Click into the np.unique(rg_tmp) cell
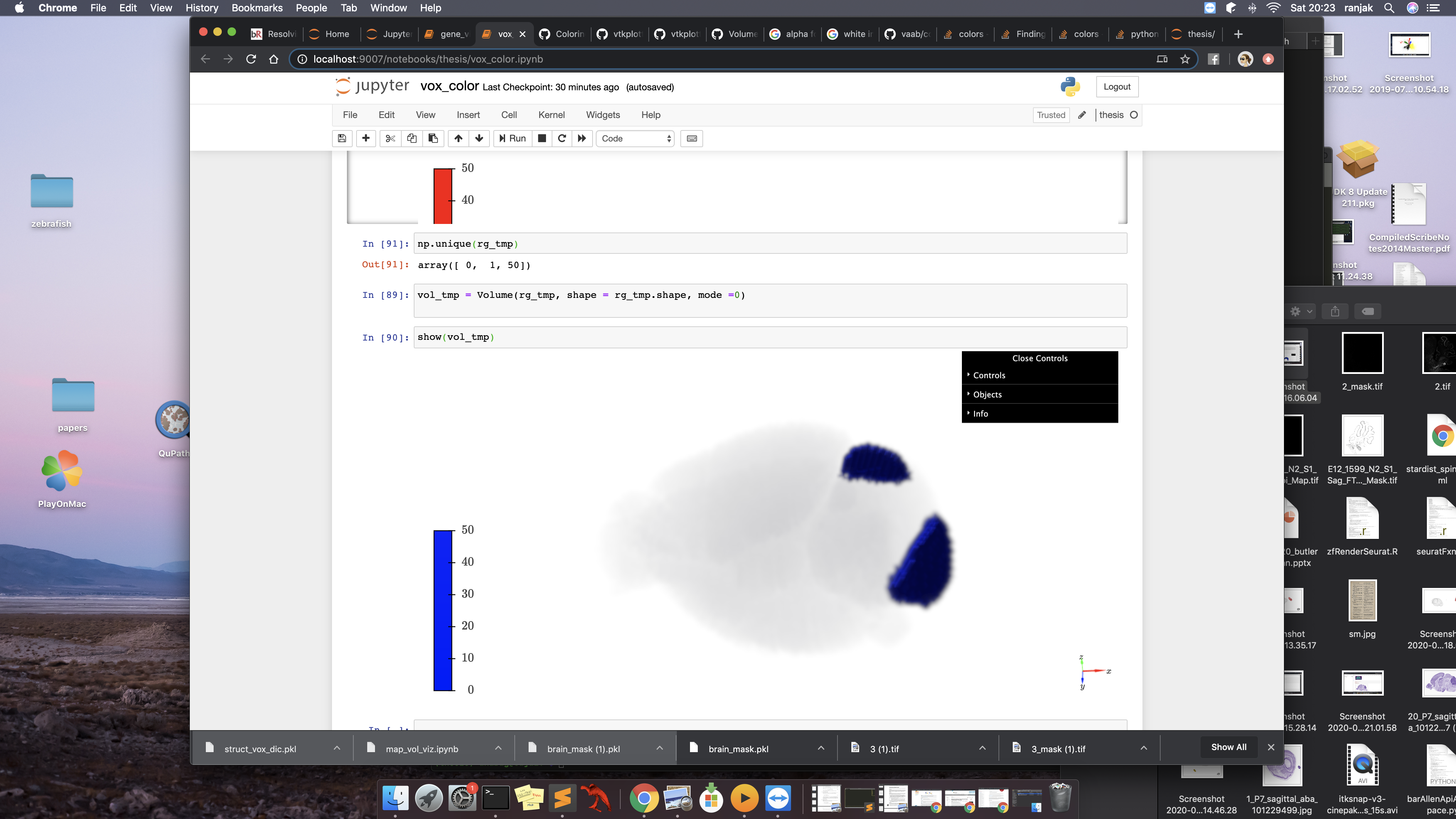Image resolution: width=1456 pixels, height=819 pixels. (770, 243)
